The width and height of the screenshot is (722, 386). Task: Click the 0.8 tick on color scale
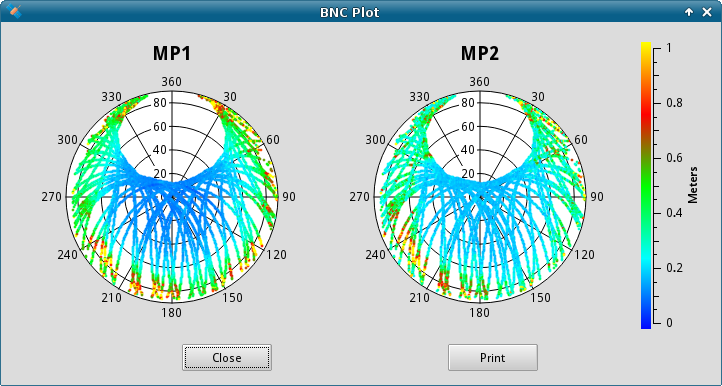(x=675, y=103)
